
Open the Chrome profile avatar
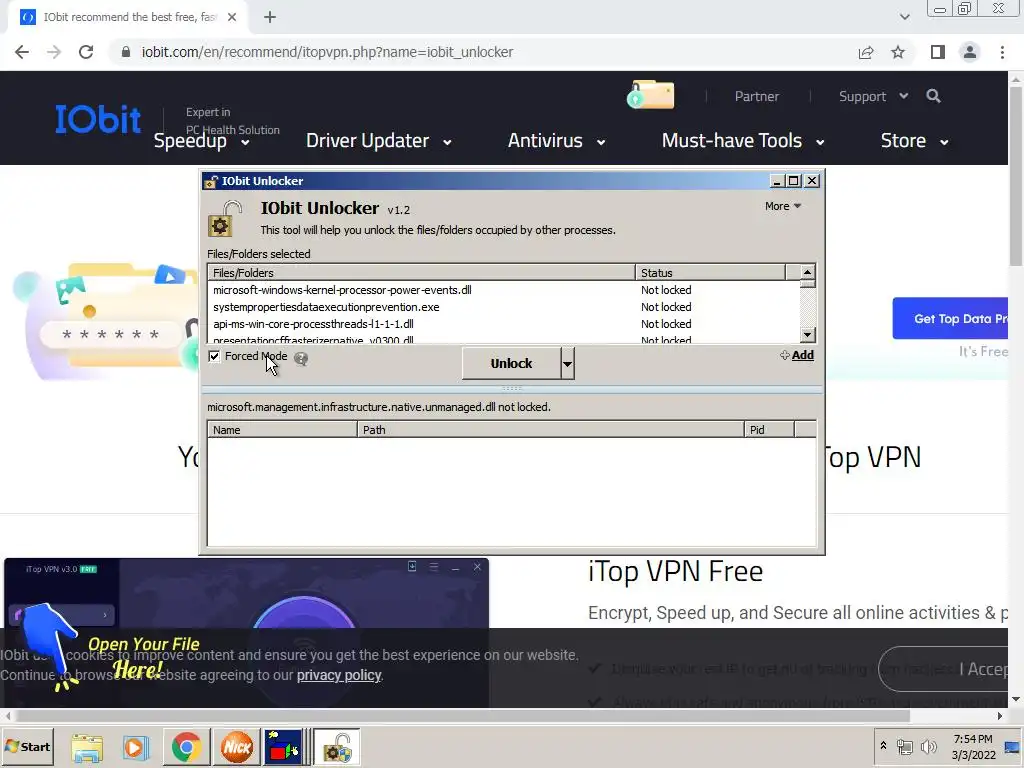tap(970, 52)
